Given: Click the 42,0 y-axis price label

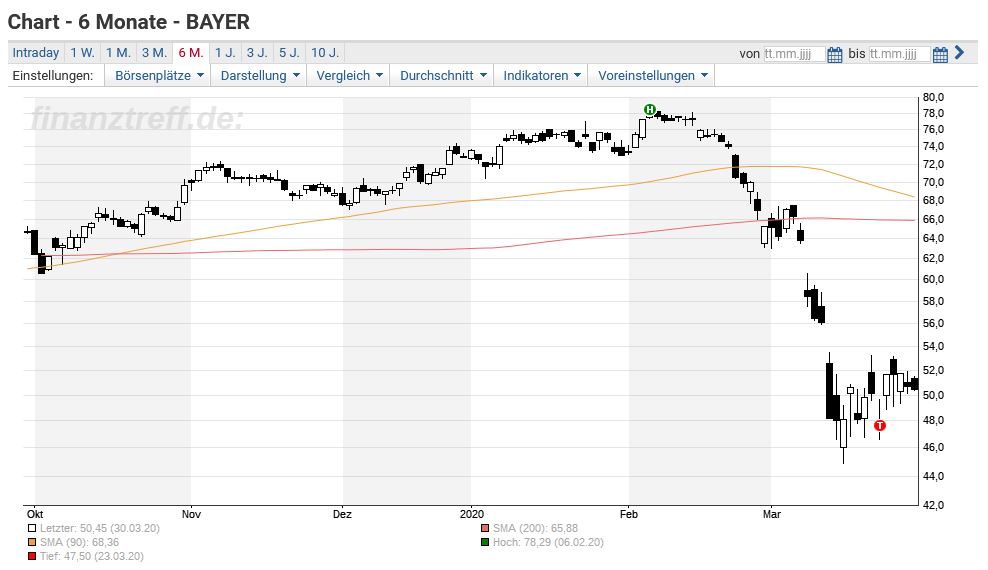Looking at the screenshot, I should point(933,505).
